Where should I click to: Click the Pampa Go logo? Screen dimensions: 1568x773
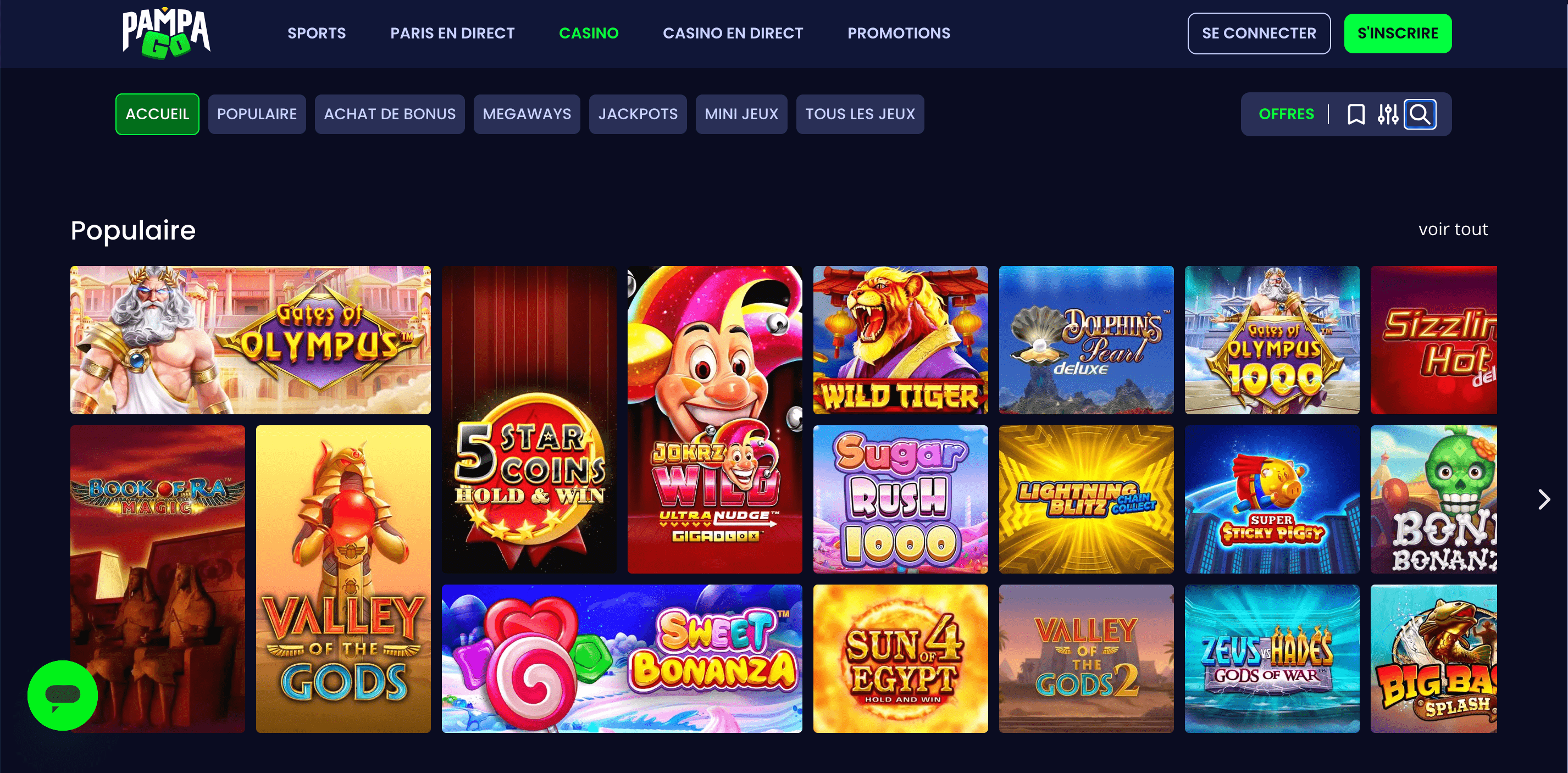[166, 34]
